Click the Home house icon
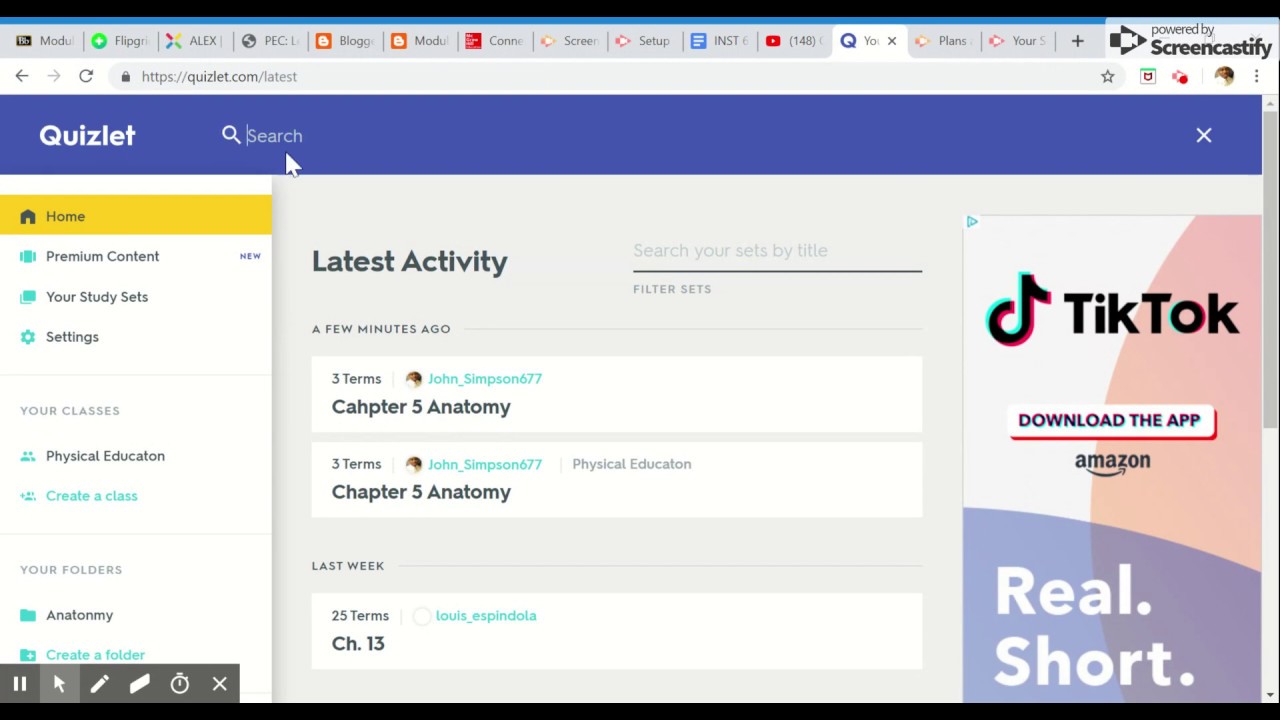Image resolution: width=1280 pixels, height=720 pixels. (28, 216)
